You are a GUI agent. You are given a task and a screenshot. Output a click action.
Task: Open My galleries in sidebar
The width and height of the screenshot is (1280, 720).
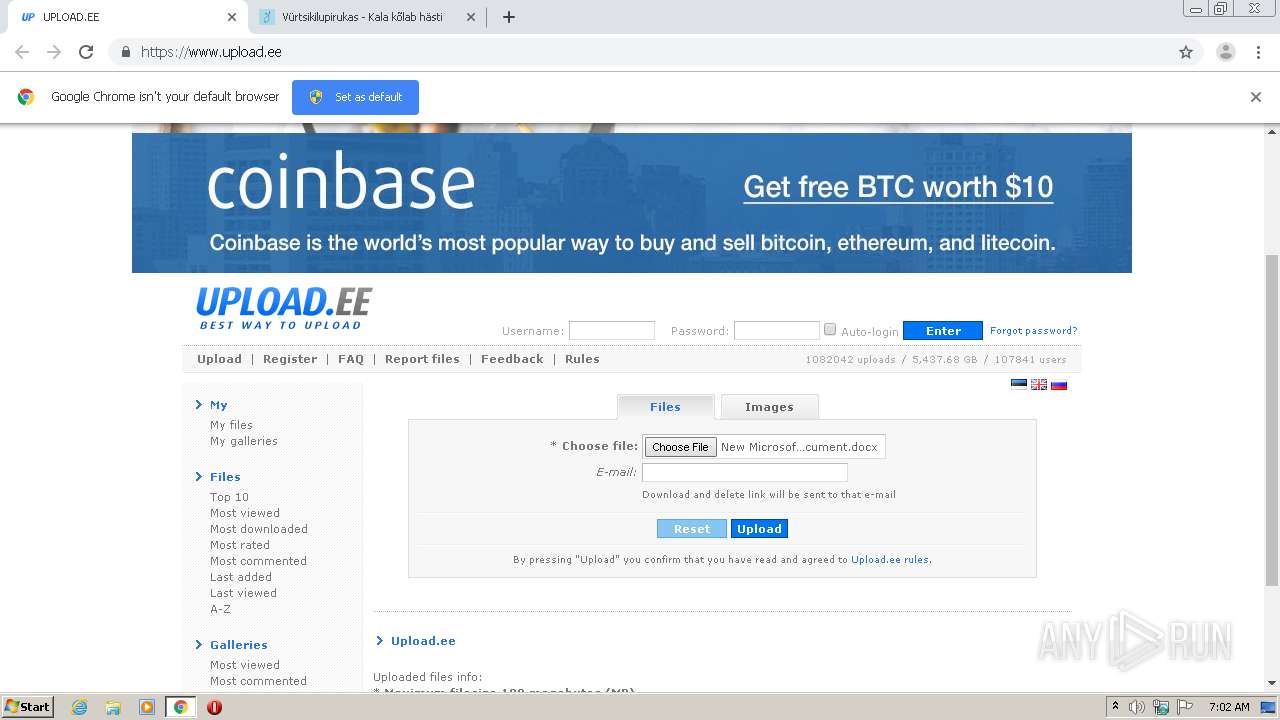(x=244, y=441)
